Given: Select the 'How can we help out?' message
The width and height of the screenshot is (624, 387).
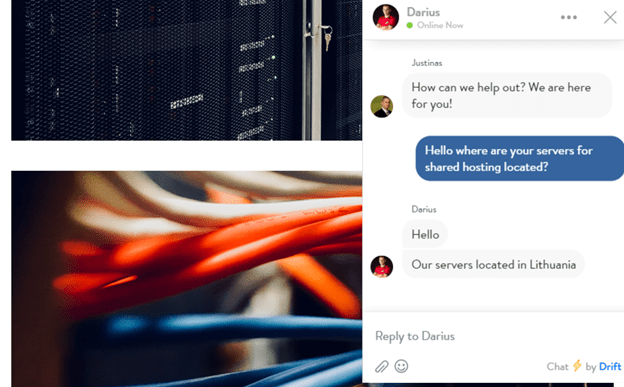Looking at the screenshot, I should point(507,95).
